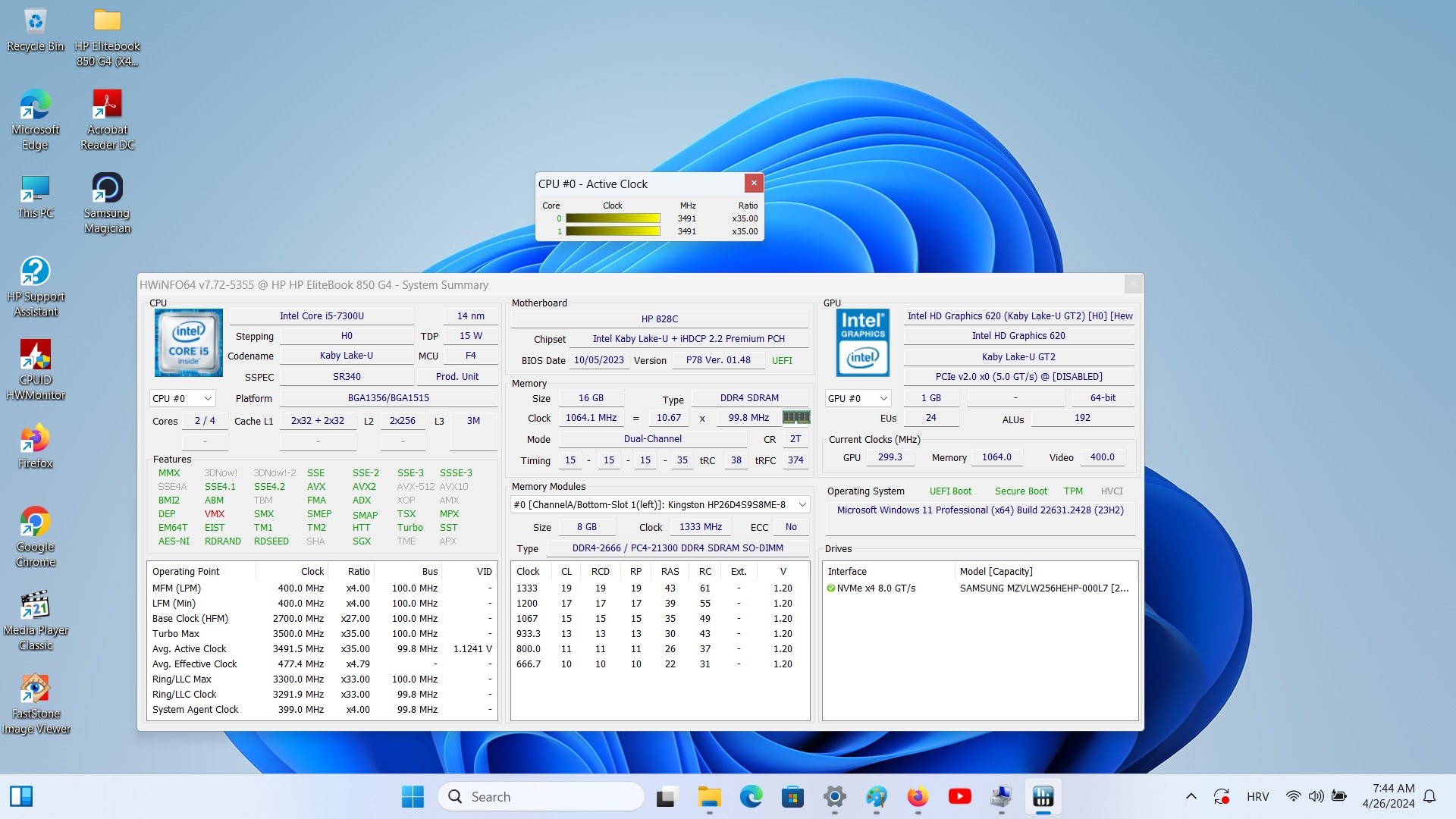Click the Prod. Unit field
Screen dimensions: 1456x819
tap(457, 377)
